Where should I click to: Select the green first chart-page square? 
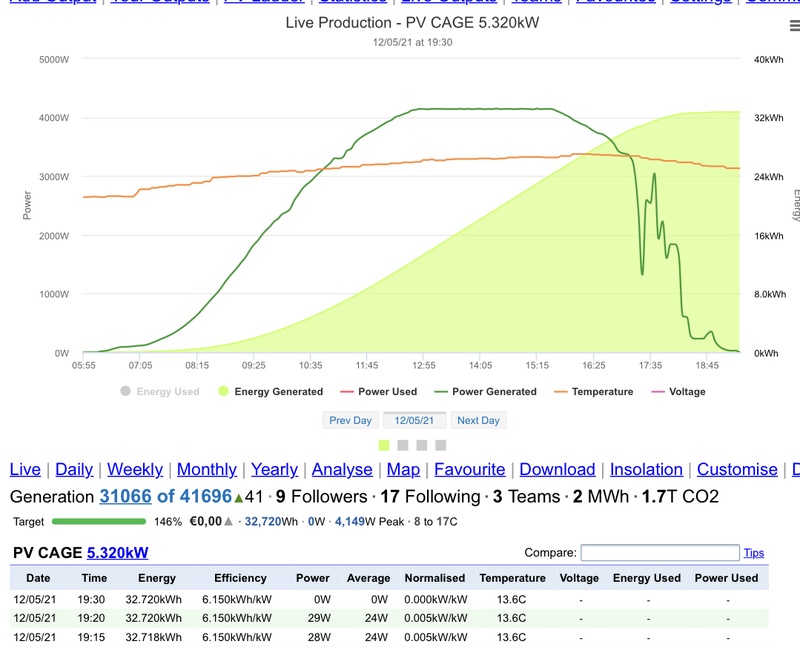[384, 445]
